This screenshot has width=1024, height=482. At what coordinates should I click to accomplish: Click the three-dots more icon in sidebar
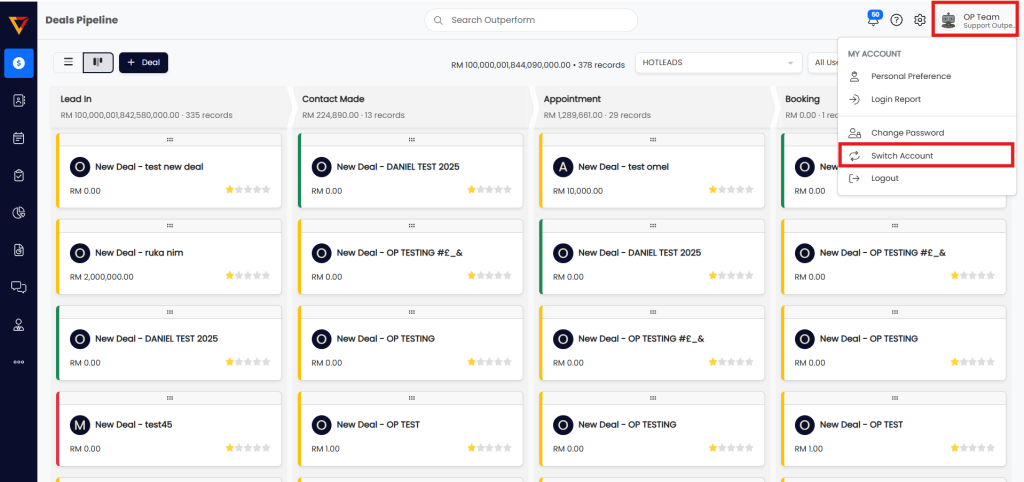tap(18, 362)
